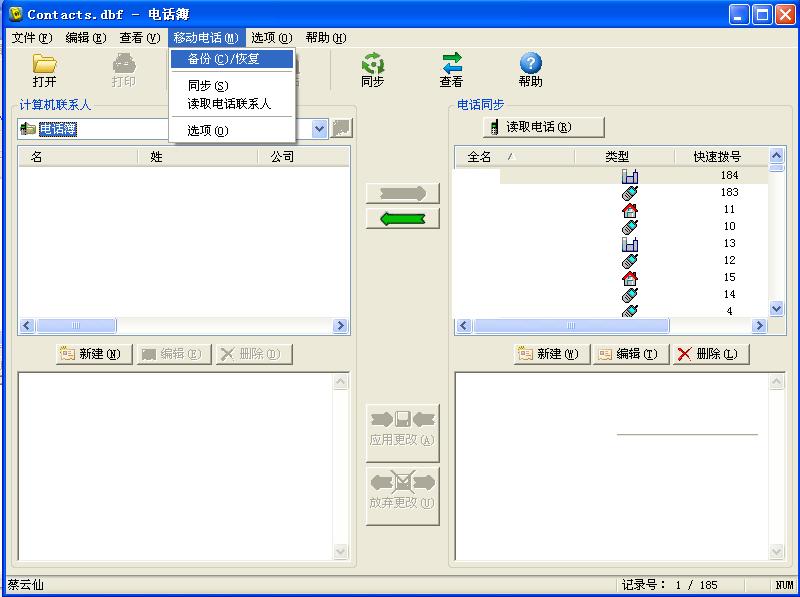The image size is (800, 597).
Task: Click the record number 1 / 185 status
Action: (669, 585)
